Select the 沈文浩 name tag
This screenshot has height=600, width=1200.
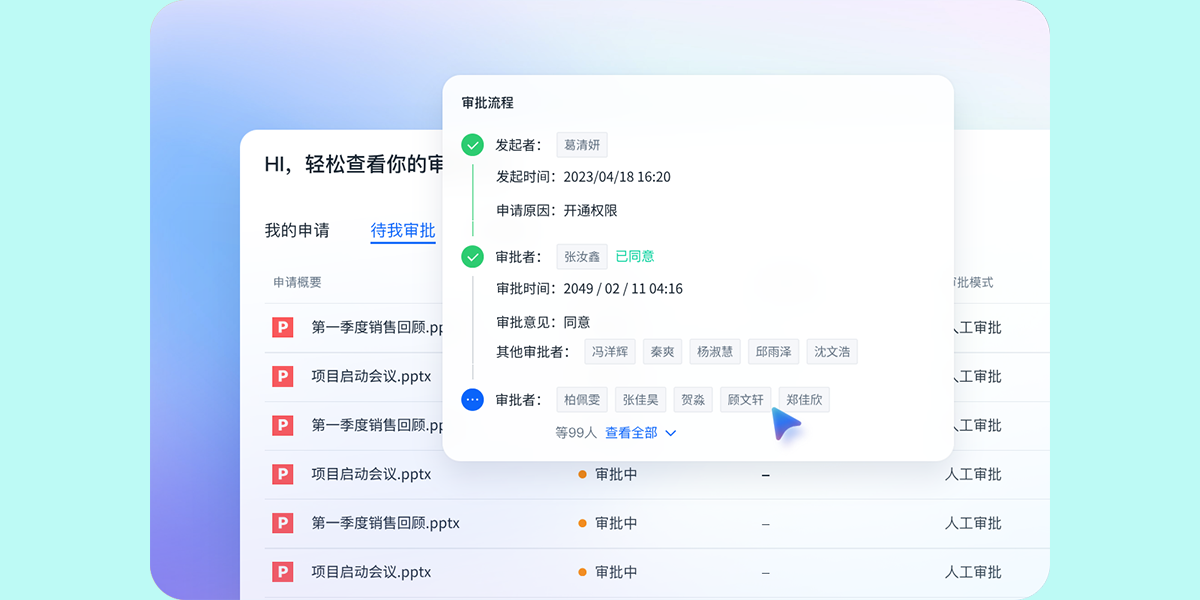click(x=832, y=352)
